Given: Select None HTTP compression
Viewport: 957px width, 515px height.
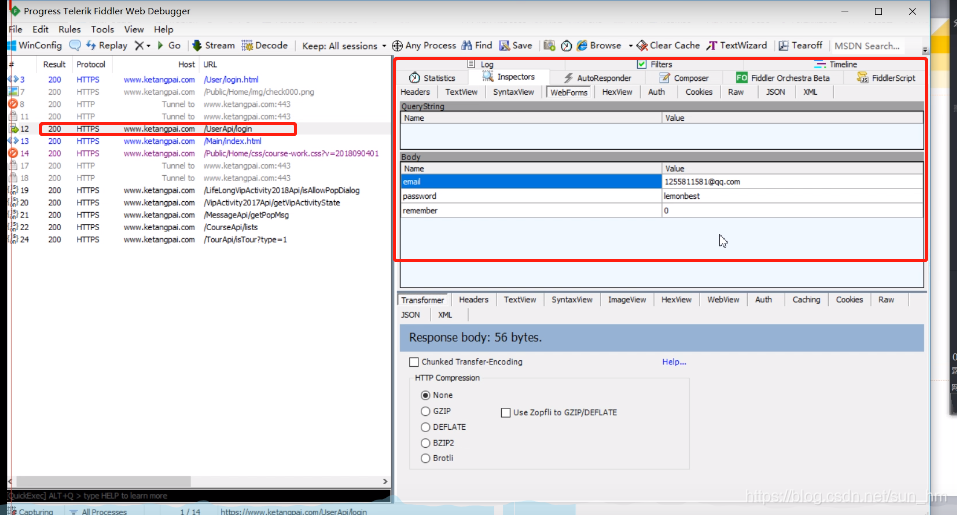Looking at the screenshot, I should coord(425,395).
